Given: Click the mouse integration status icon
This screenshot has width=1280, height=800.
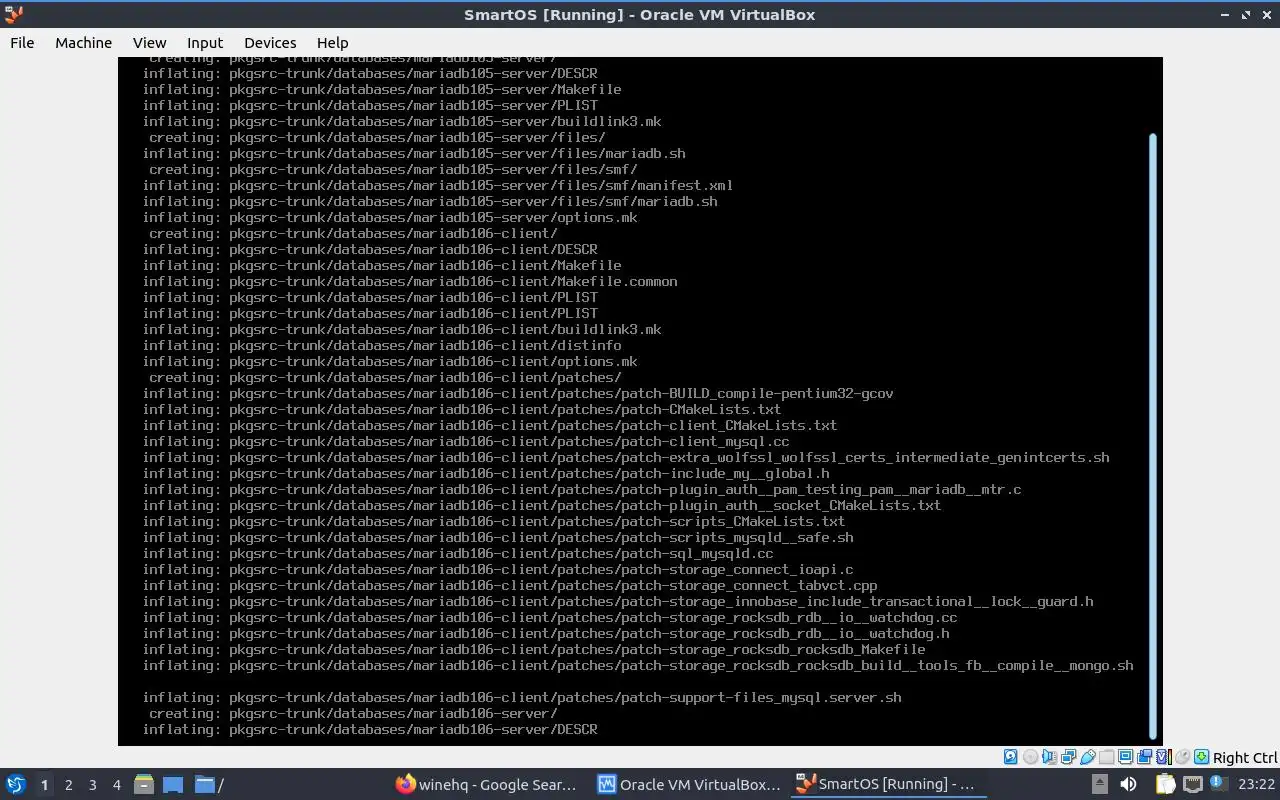Looking at the screenshot, I should (1182, 757).
